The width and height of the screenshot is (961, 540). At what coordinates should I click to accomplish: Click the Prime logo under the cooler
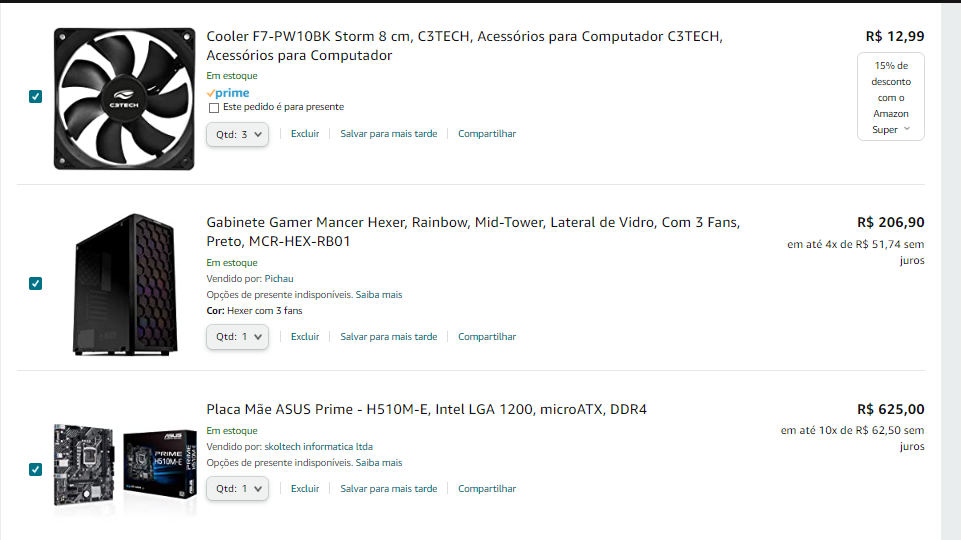click(x=228, y=93)
